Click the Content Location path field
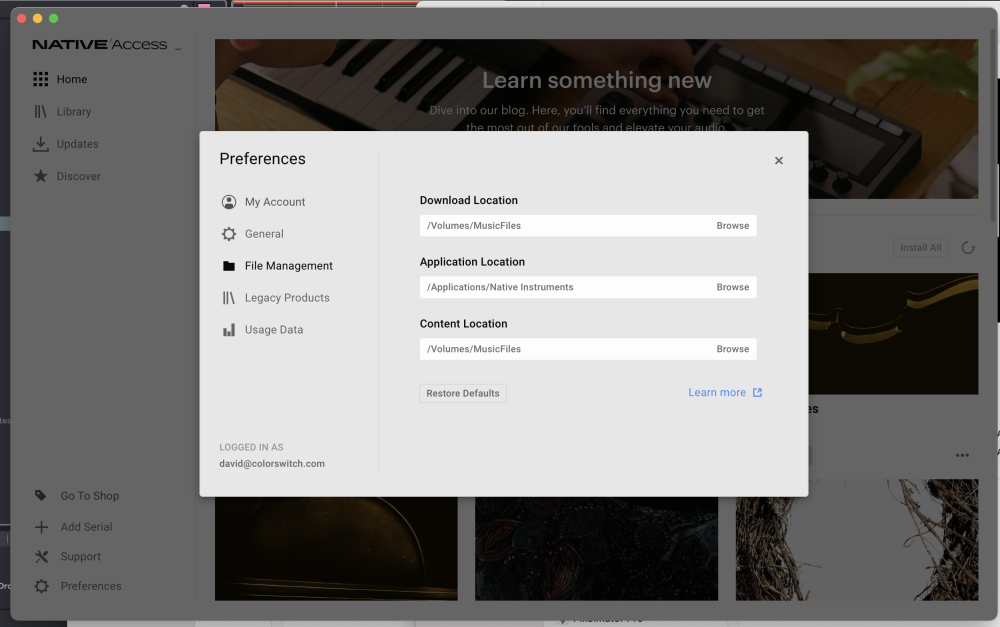The image size is (1000, 627). pyautogui.click(x=588, y=349)
